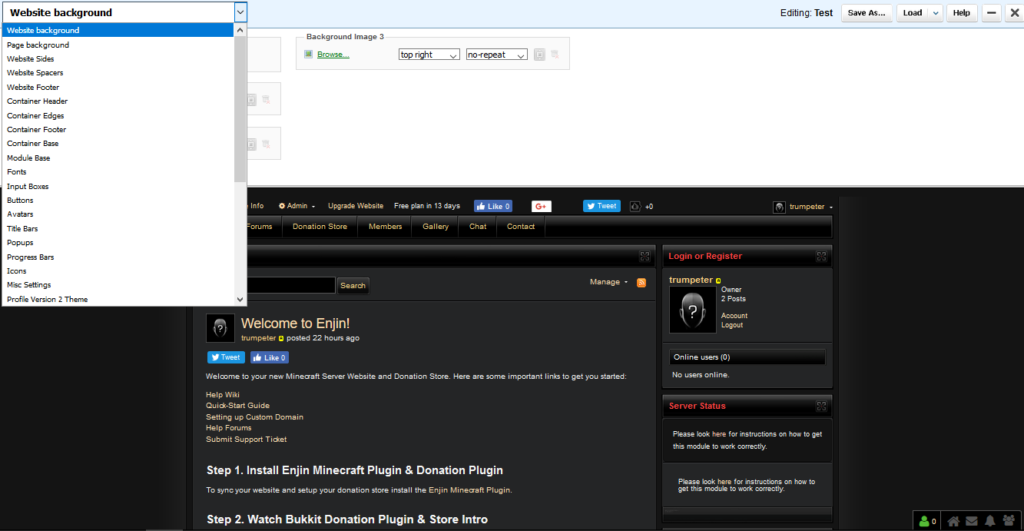The width and height of the screenshot is (1024, 531).
Task: Open messages via the envelope icon
Action: tap(972, 521)
